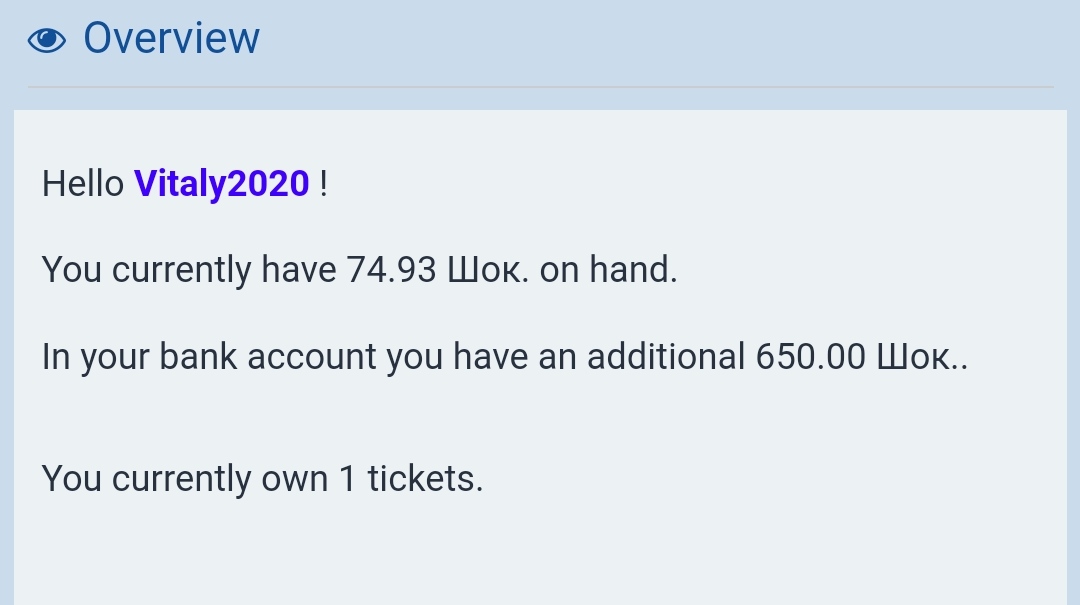Click the 650.00 bank balance amount
Viewport: 1080px width, 605px height.
[810, 357]
